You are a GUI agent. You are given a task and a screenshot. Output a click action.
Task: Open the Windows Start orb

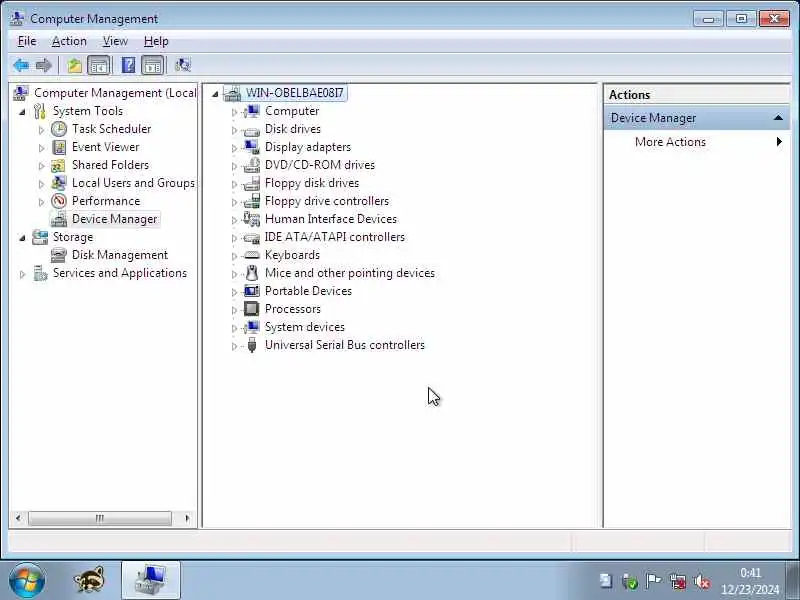[27, 581]
